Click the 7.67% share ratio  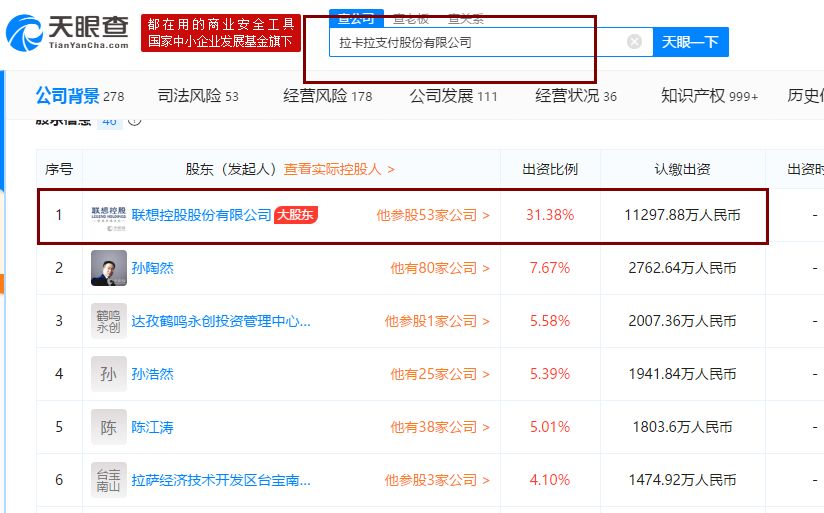point(550,268)
